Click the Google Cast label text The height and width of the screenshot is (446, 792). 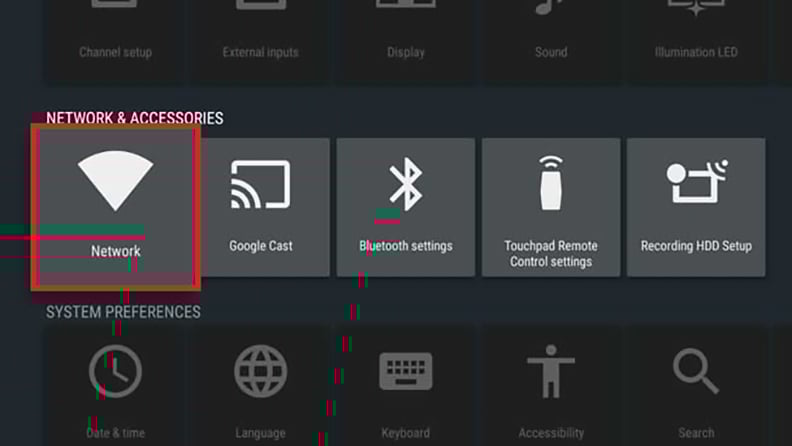(261, 246)
